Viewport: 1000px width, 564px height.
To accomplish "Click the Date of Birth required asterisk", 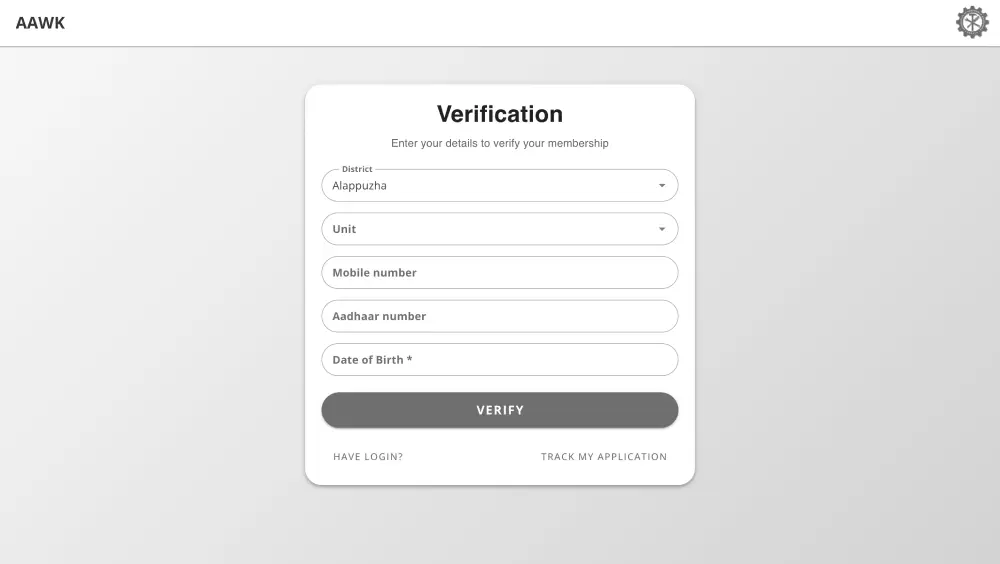I will 410,360.
